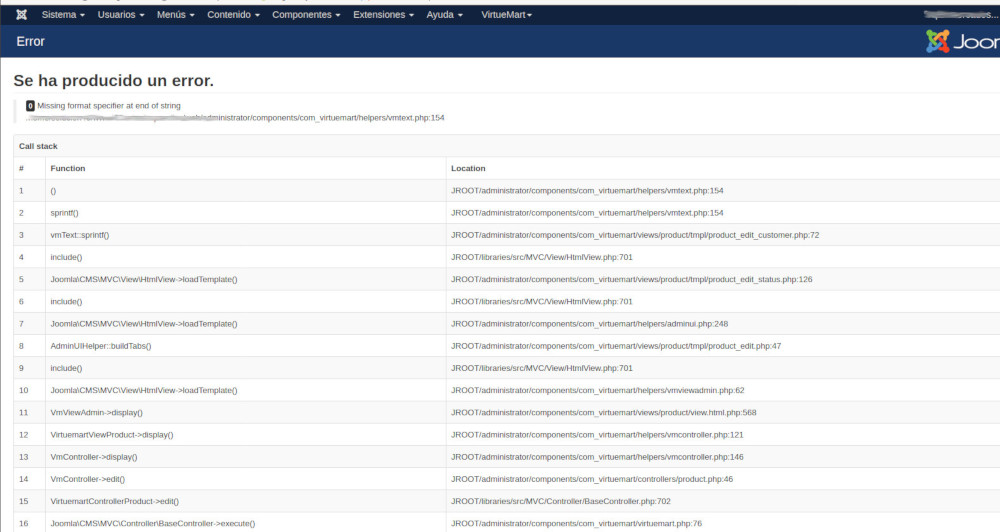
Task: Click BaseController->execute() function cell
Action: 246,524
